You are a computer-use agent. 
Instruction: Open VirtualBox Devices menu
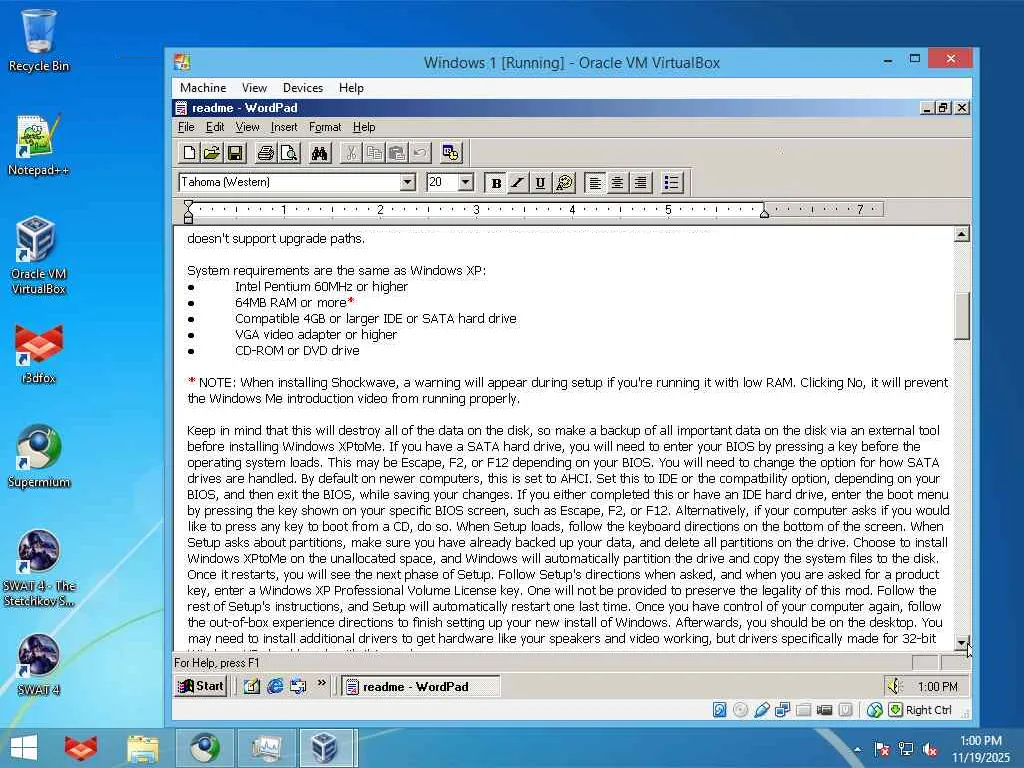pyautogui.click(x=302, y=88)
